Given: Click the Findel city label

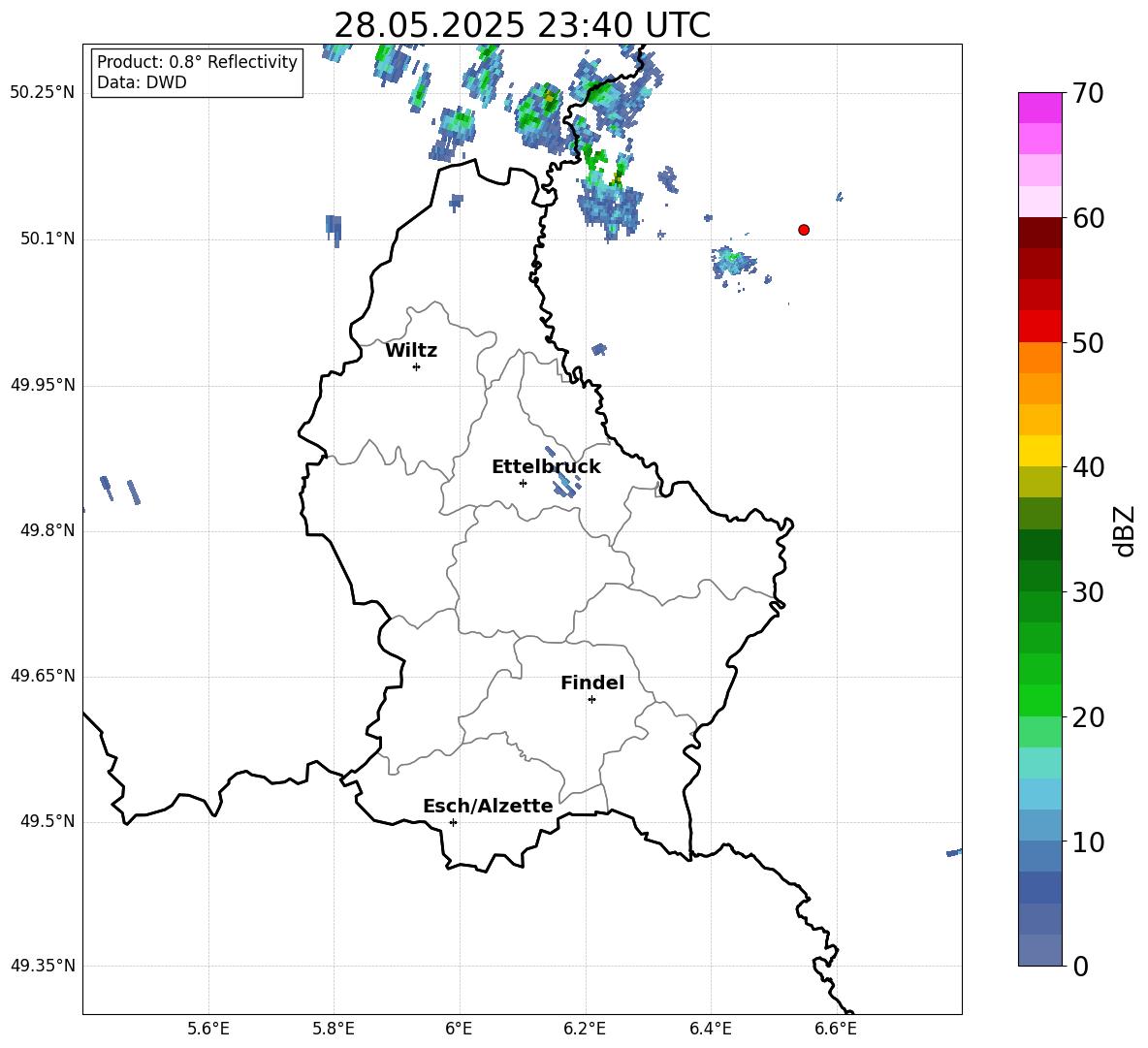Looking at the screenshot, I should [x=592, y=683].
